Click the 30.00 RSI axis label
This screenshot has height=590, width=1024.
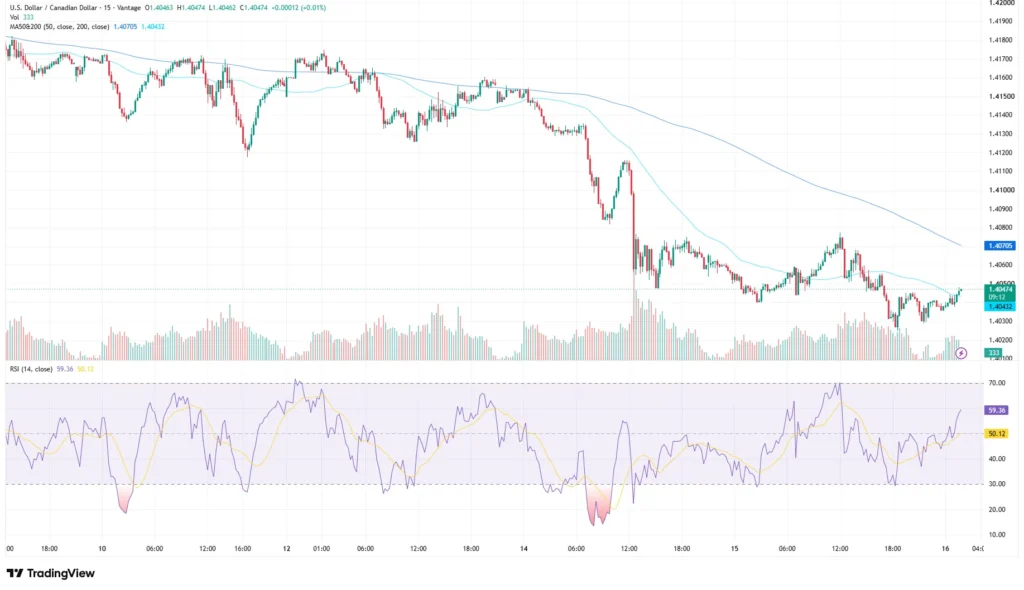coord(997,484)
